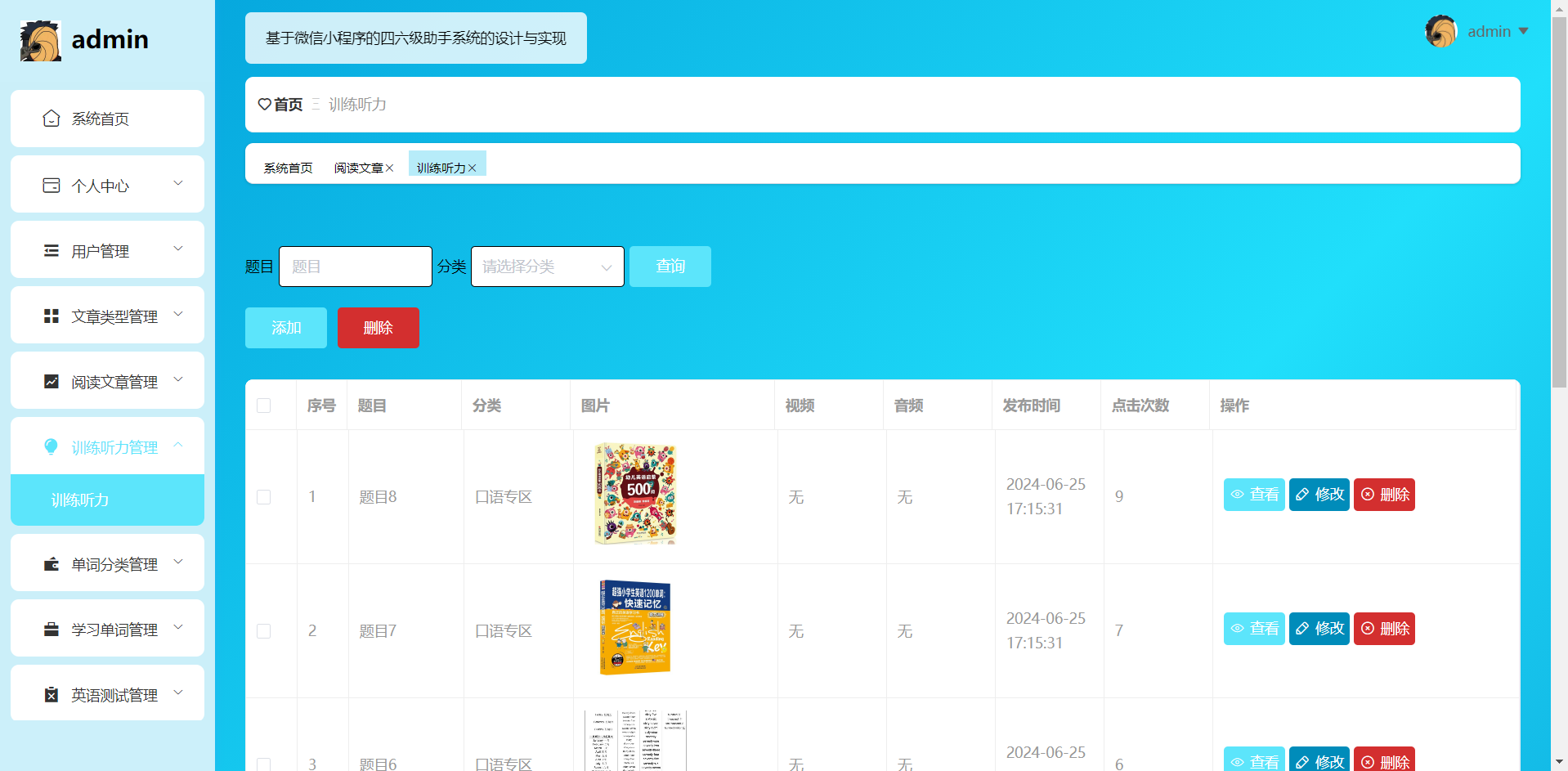Click 修改 for row 题目7
The height and width of the screenshot is (771, 1568).
pyautogui.click(x=1319, y=629)
